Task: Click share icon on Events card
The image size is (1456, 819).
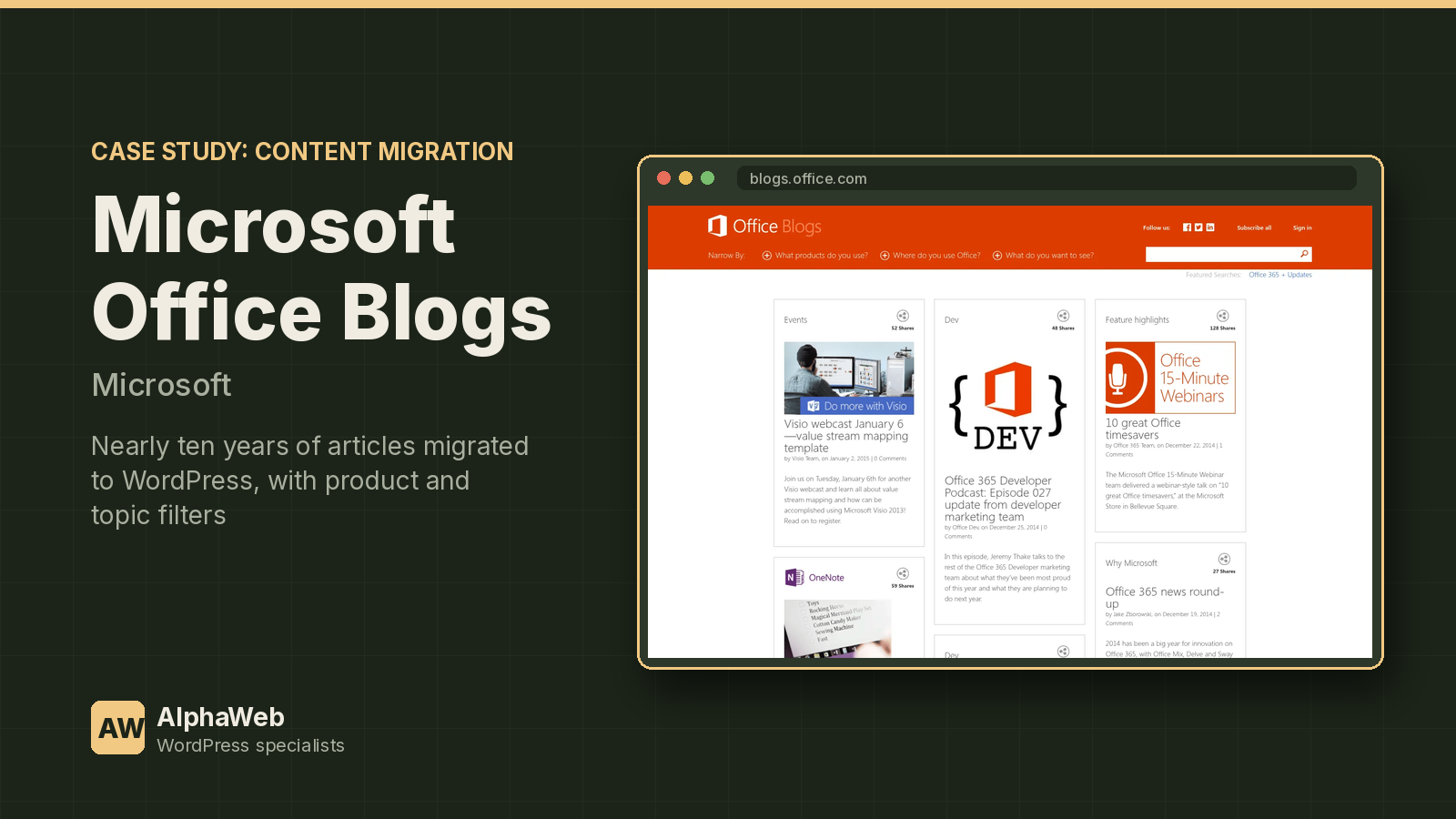Action: point(903,316)
